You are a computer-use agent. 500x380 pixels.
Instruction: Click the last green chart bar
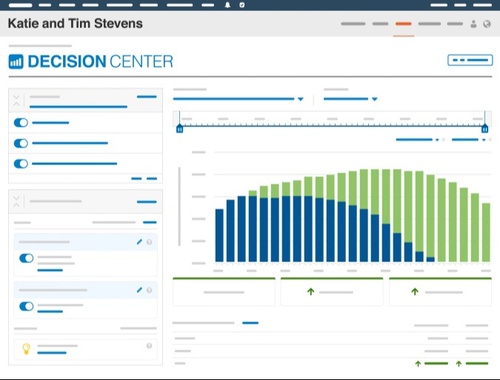point(486,232)
